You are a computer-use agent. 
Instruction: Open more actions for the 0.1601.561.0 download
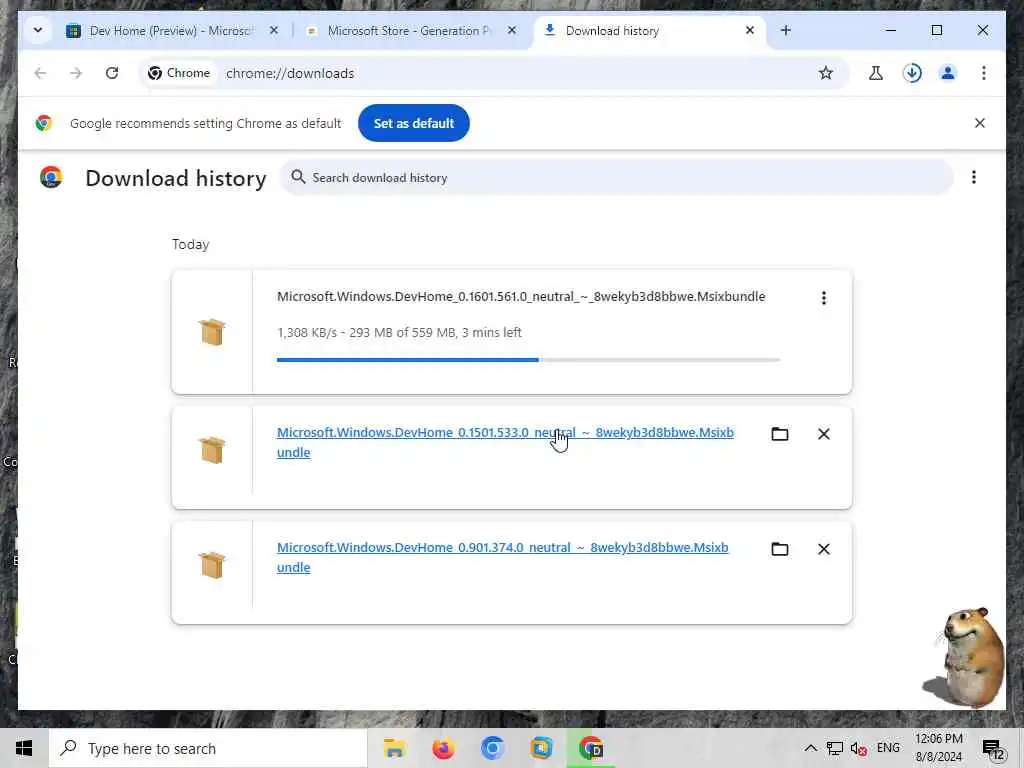pyautogui.click(x=824, y=298)
